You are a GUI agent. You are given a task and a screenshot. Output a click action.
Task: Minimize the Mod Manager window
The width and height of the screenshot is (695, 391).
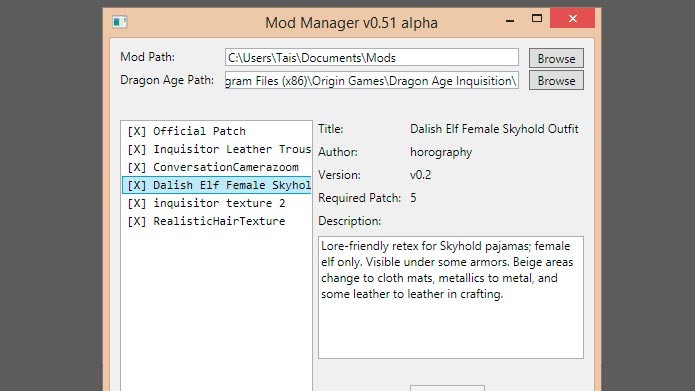pos(510,20)
